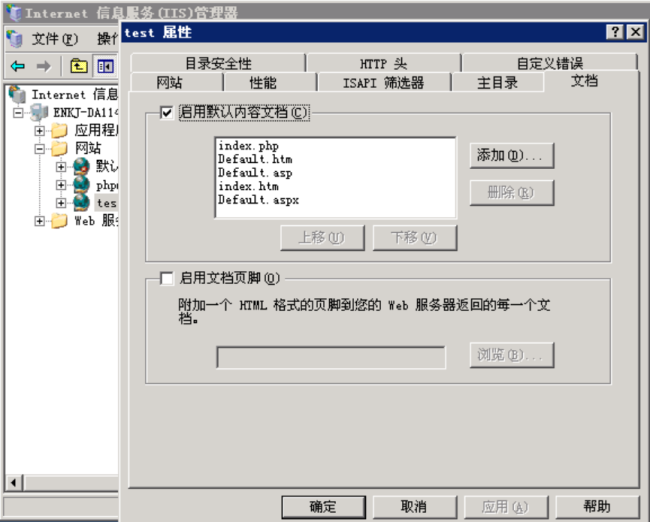650x522 pixels.
Task: Click the Up one level folder icon
Action: pyautogui.click(x=79, y=66)
